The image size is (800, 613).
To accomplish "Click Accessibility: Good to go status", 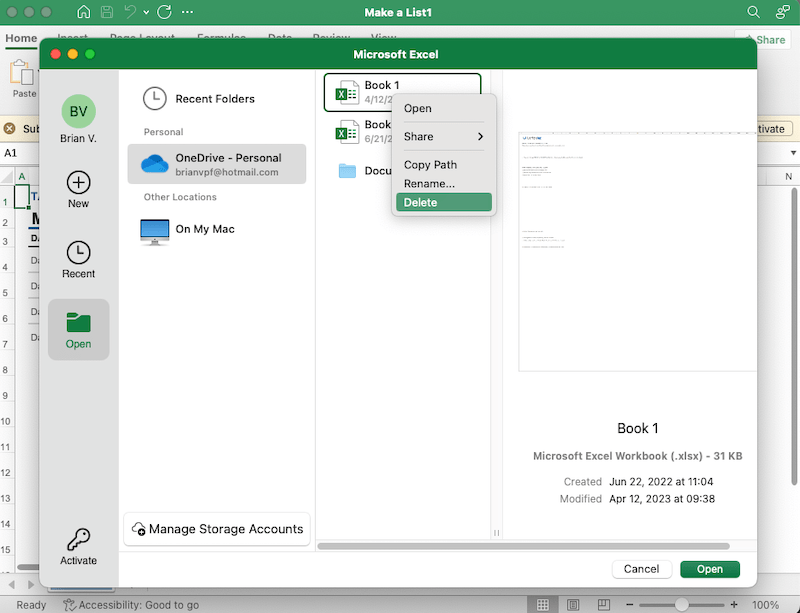I will [x=131, y=605].
